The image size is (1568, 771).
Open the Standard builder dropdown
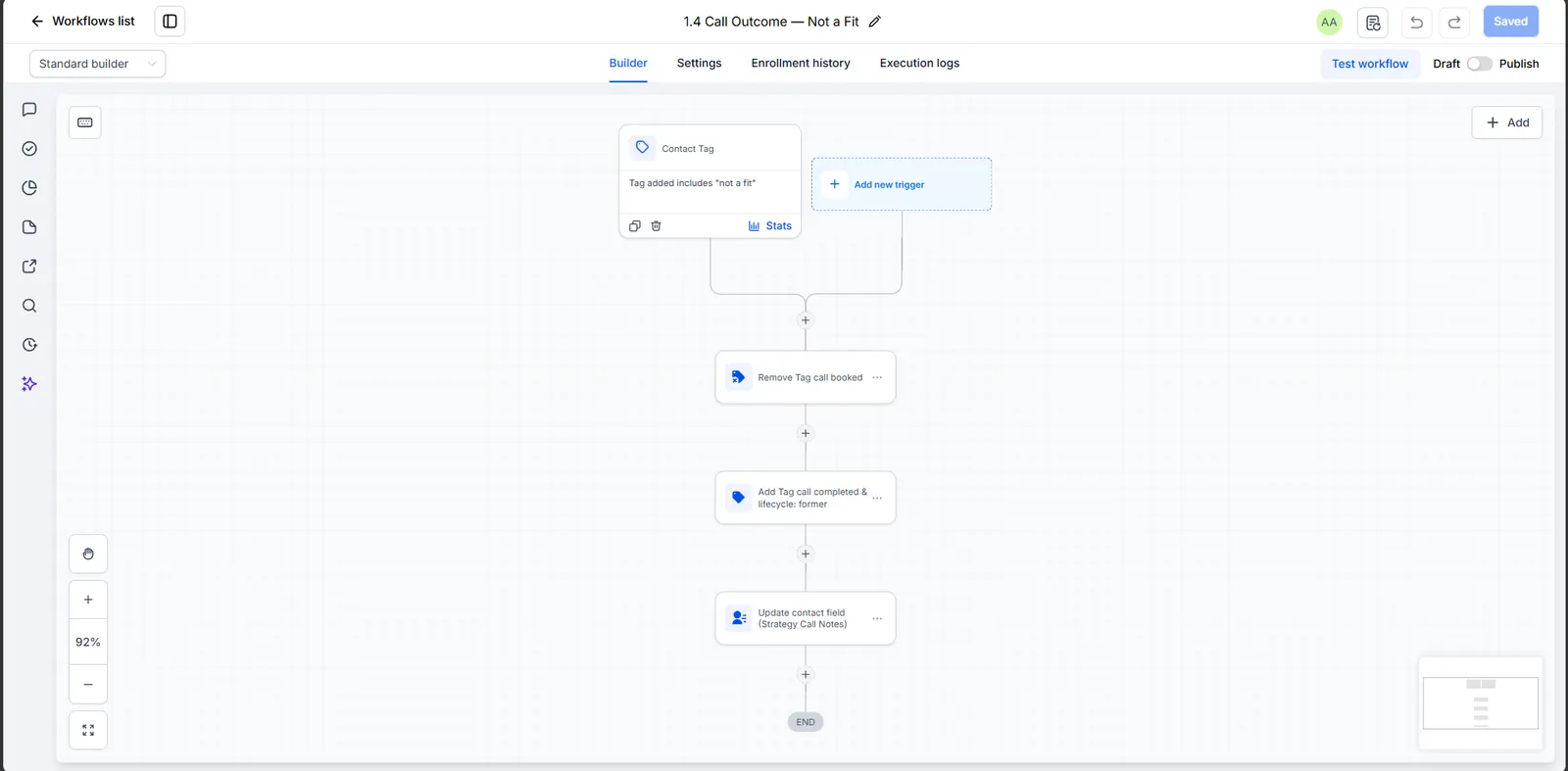[97, 64]
